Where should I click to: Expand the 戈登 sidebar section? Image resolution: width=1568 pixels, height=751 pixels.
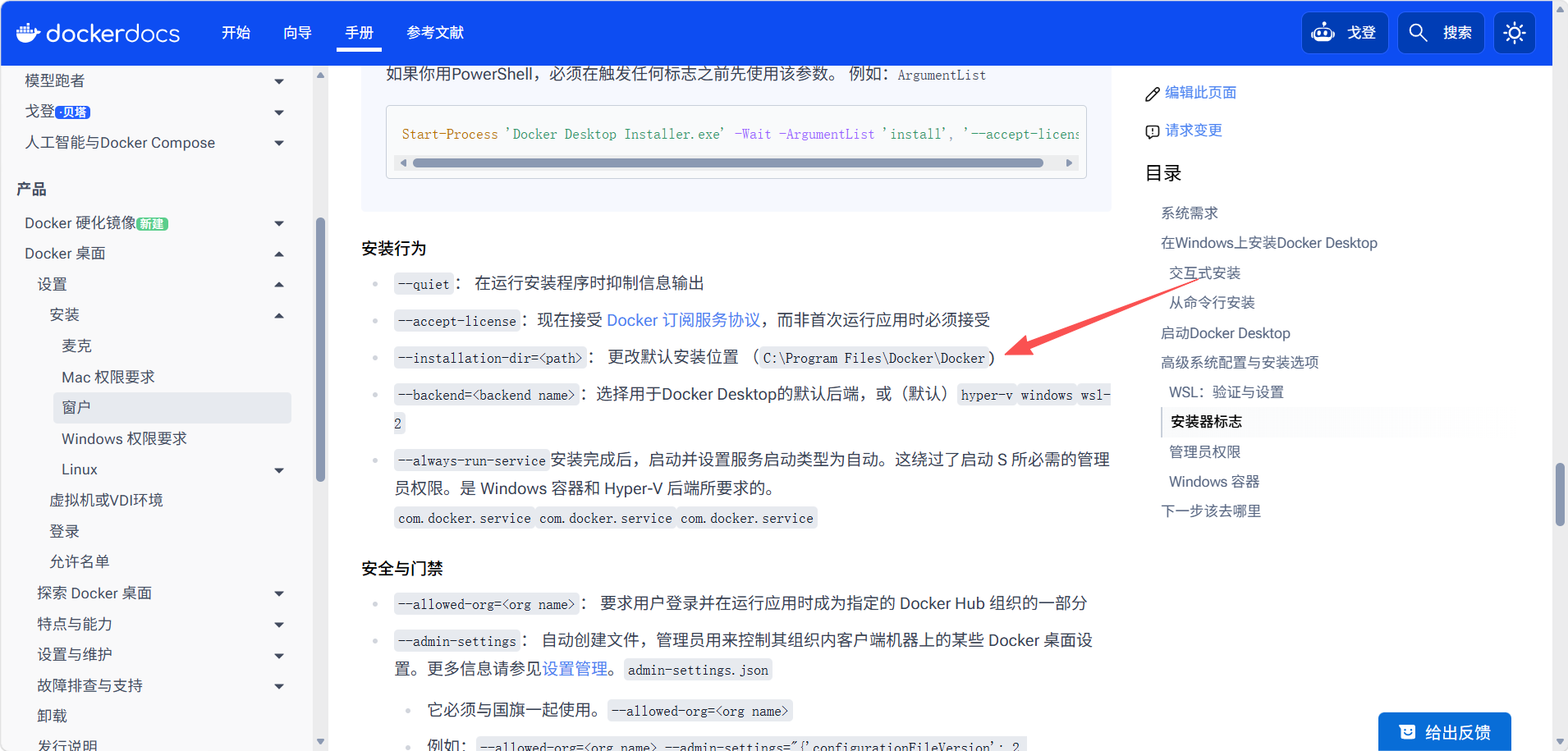[x=279, y=112]
